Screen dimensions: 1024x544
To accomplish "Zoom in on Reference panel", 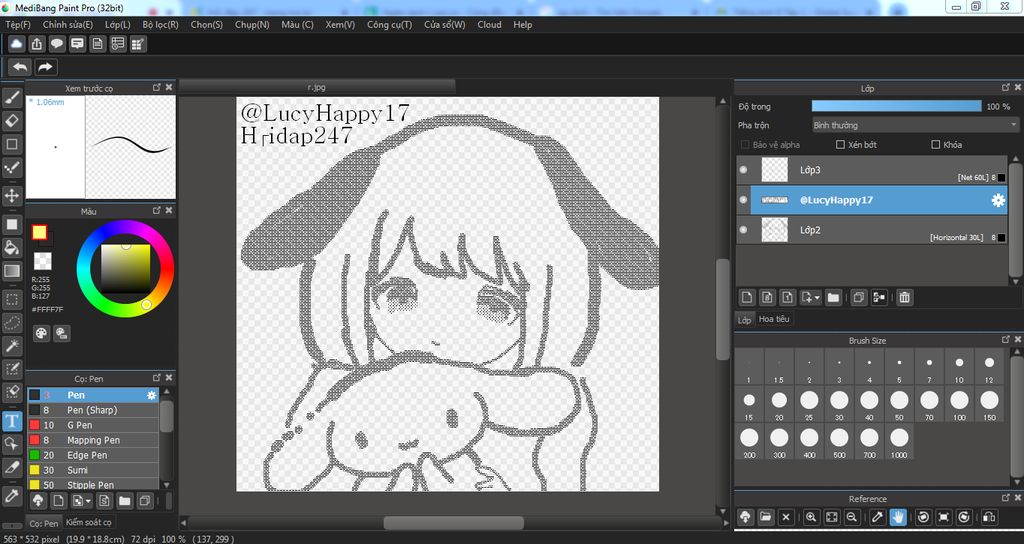I will point(811,517).
